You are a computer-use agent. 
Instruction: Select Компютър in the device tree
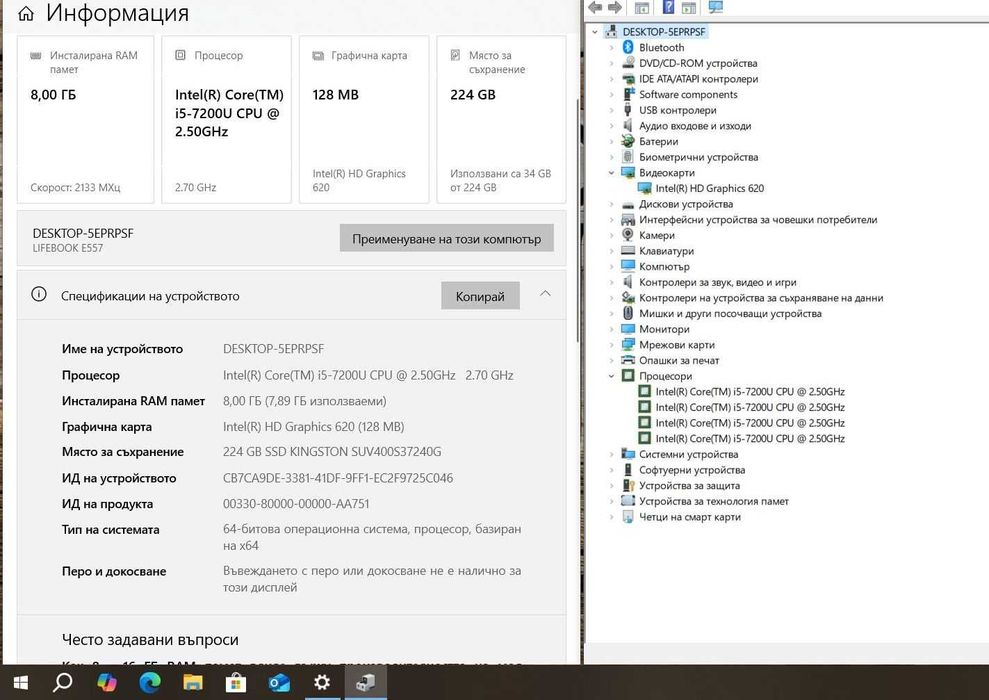tap(664, 266)
